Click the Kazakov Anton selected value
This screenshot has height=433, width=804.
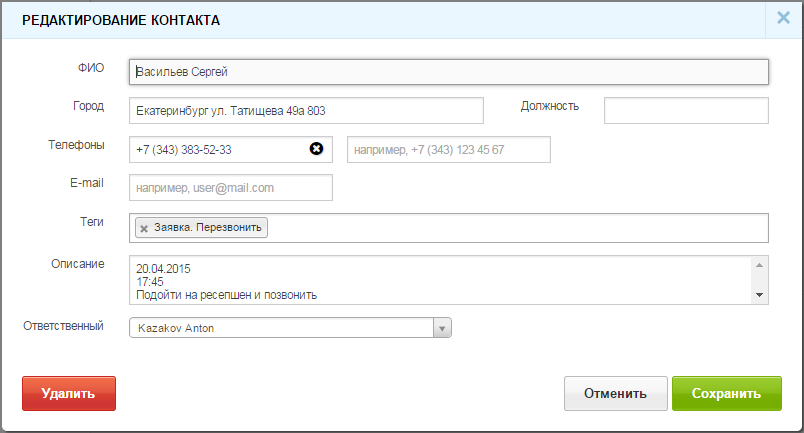click(x=176, y=328)
